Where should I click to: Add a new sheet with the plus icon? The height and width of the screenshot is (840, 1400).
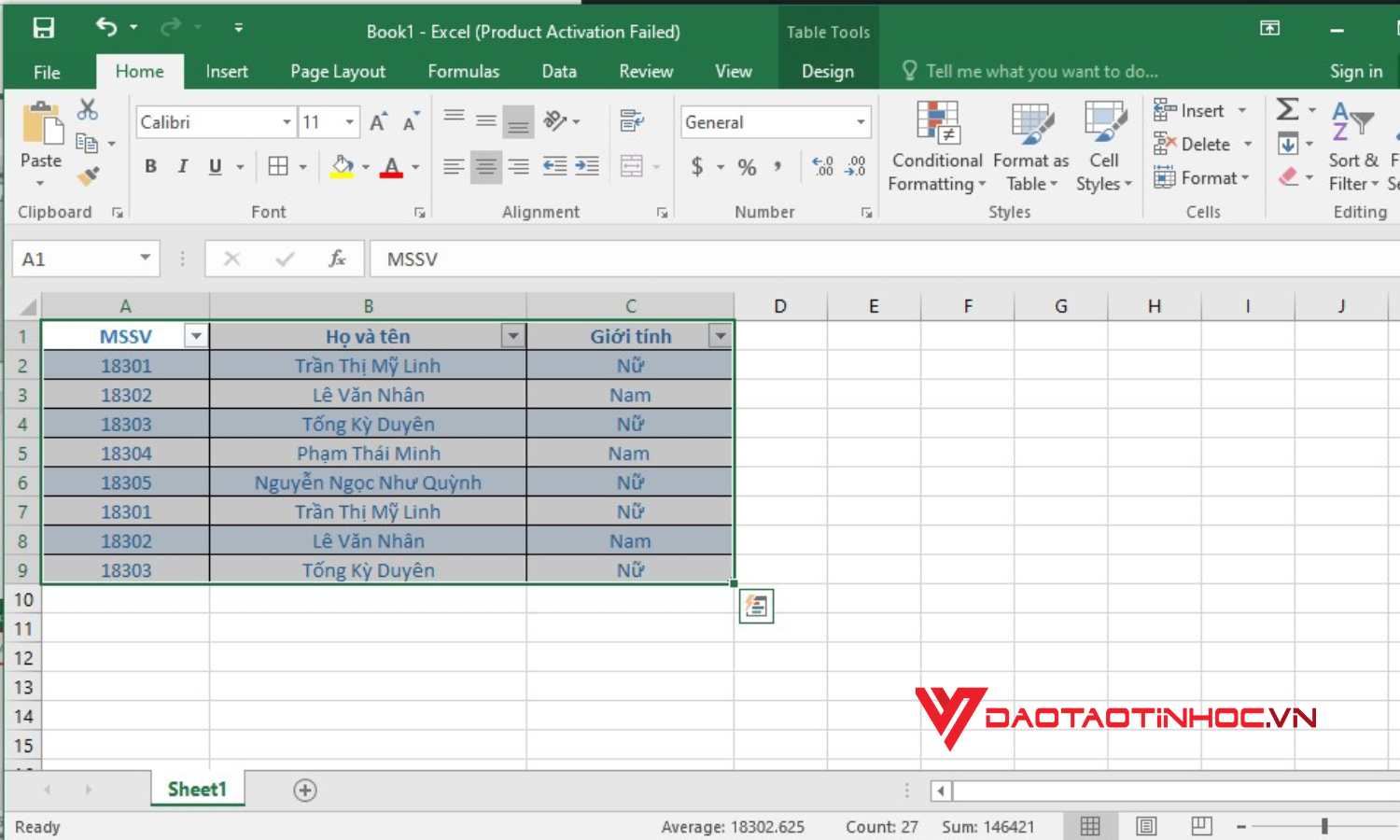305,791
